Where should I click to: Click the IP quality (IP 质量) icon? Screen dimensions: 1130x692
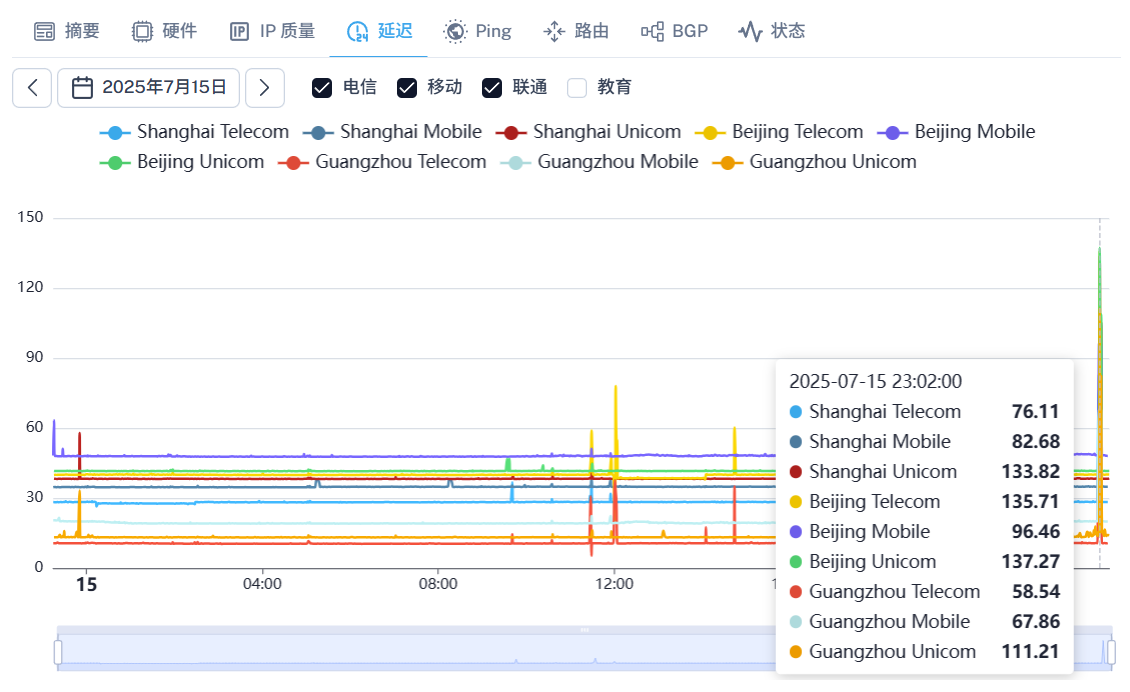(x=239, y=31)
